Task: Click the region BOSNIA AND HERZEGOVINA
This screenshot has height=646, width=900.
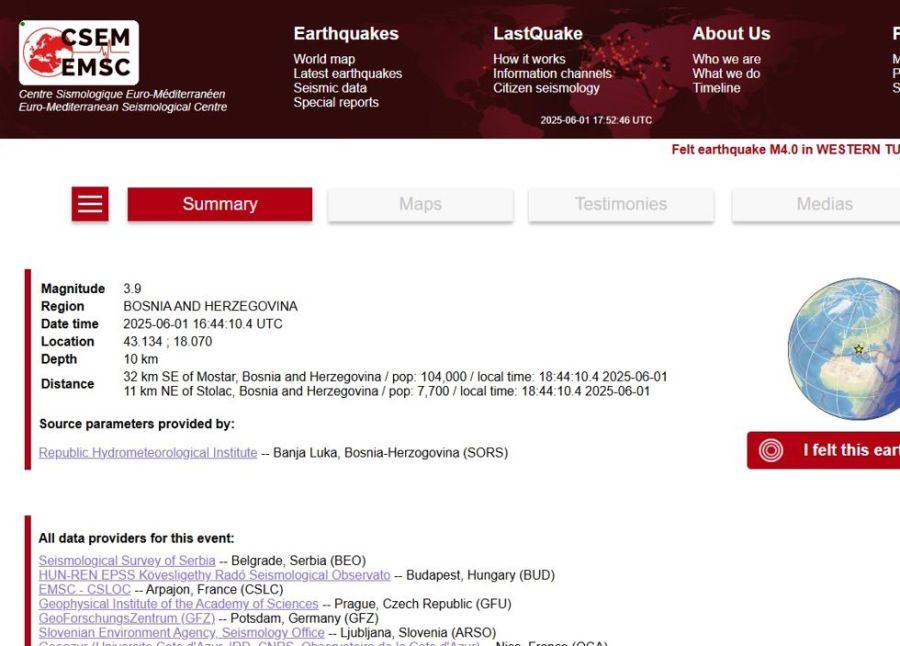Action: (210, 306)
